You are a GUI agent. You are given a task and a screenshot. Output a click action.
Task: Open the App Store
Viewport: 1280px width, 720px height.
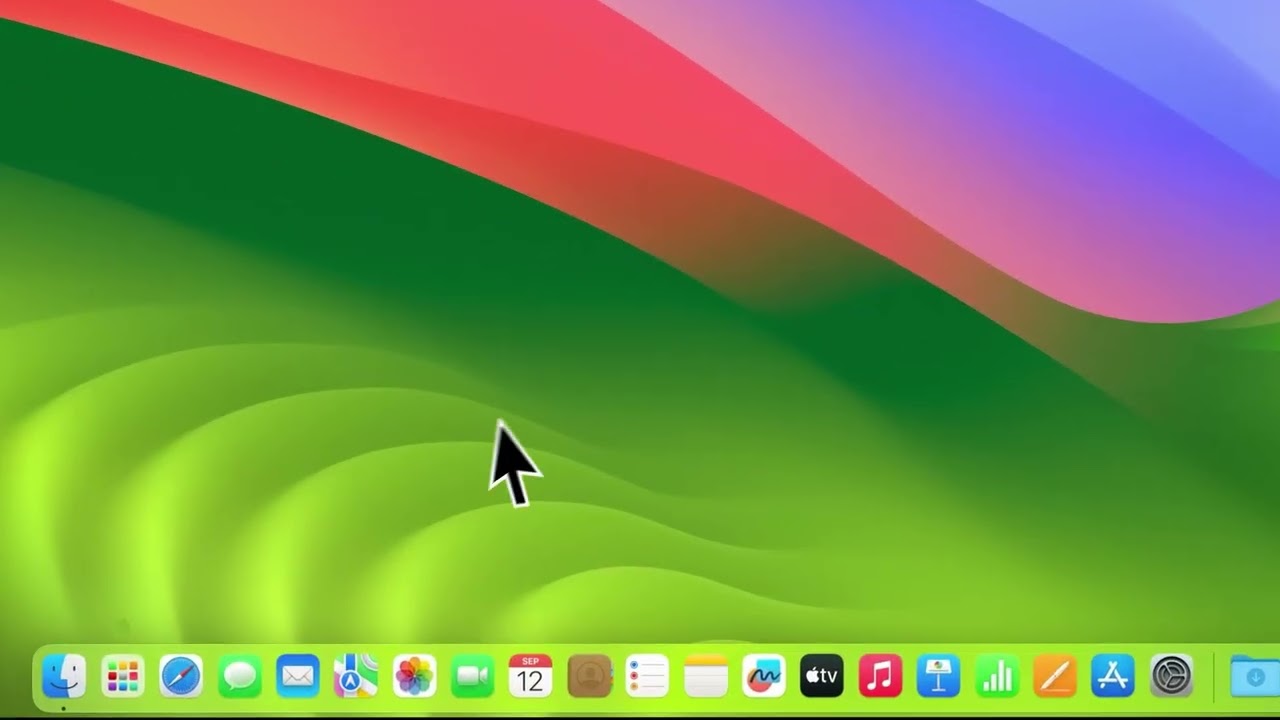1113,677
